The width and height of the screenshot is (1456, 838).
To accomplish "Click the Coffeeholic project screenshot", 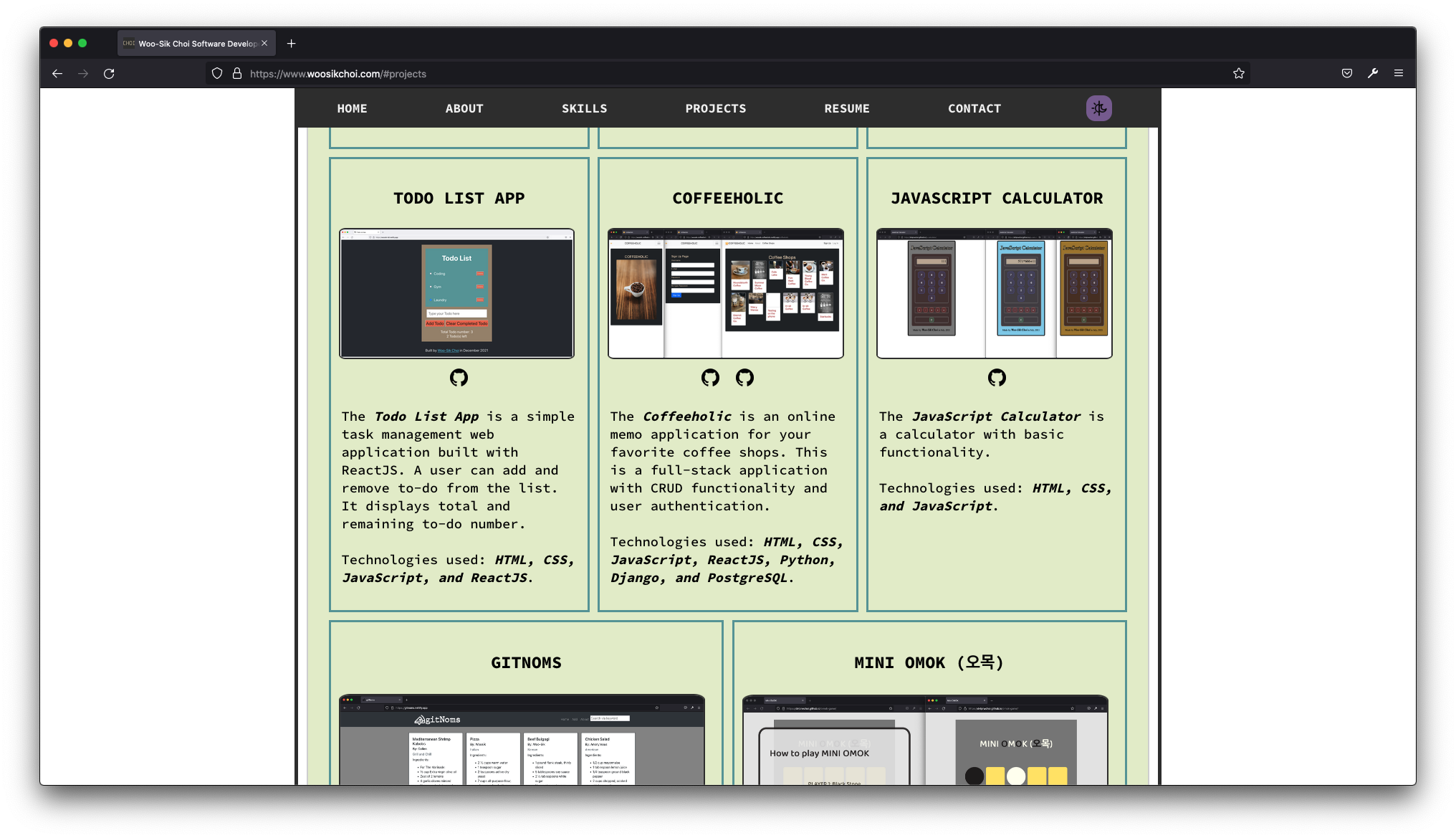I will [x=725, y=293].
